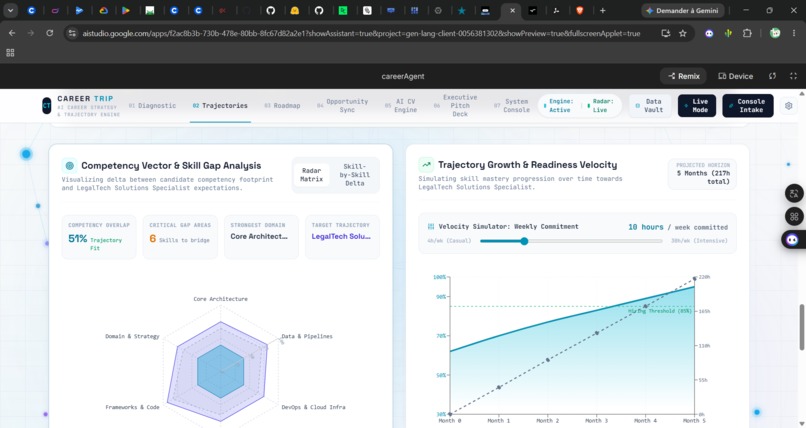Click the Core Architecture radar axis label
The image size is (806, 428).
pos(220,299)
